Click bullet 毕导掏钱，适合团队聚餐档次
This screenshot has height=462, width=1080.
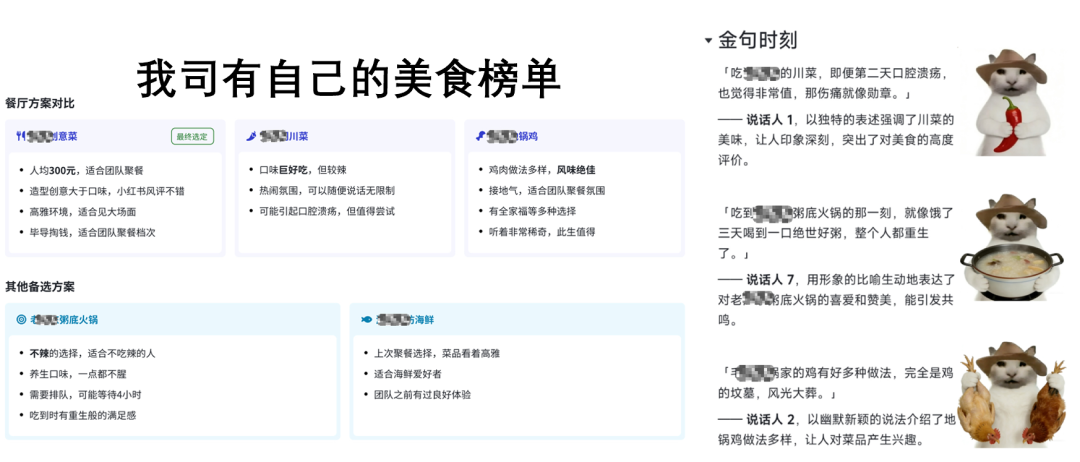click(x=92, y=232)
